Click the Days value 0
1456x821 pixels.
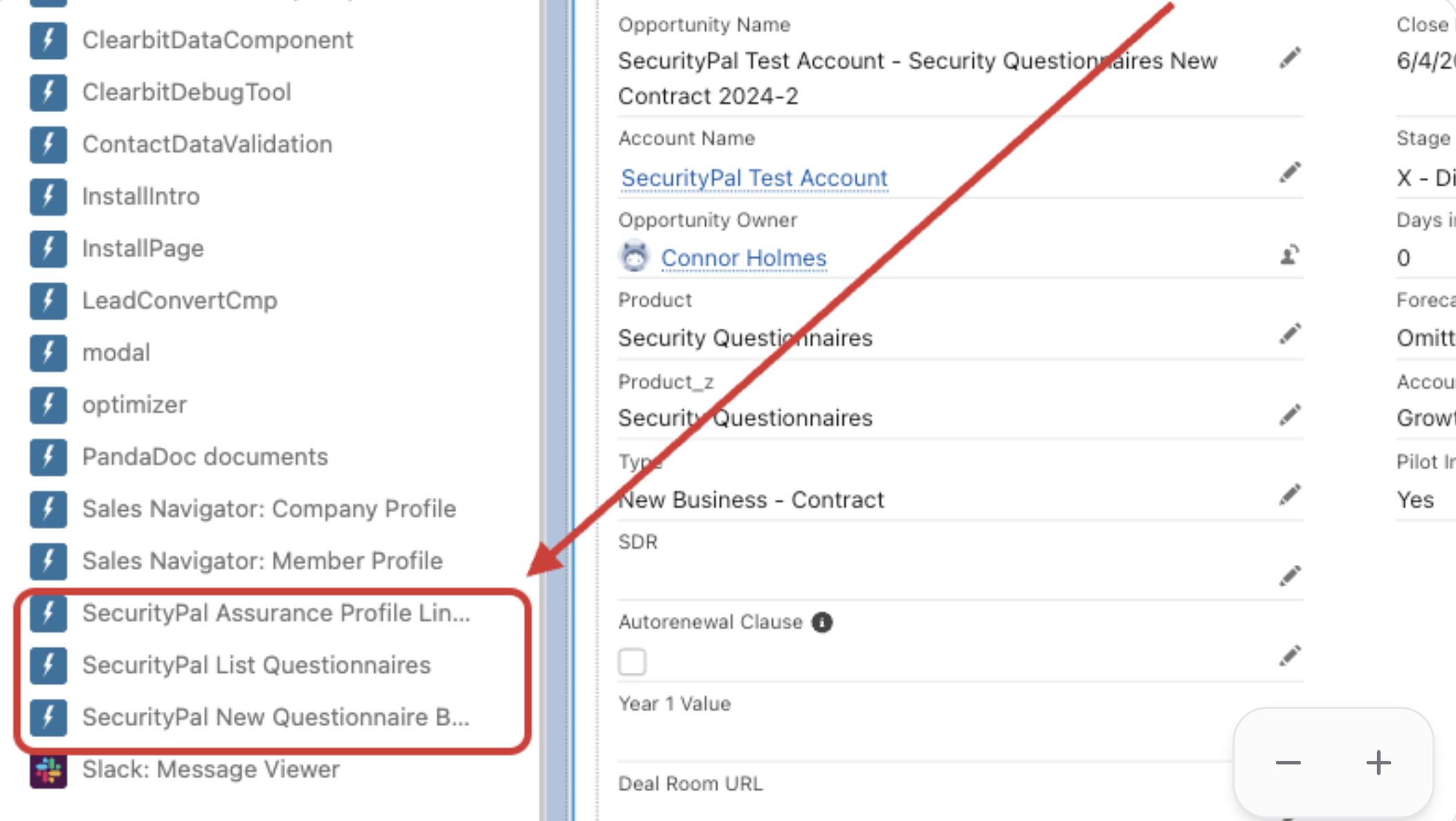1403,258
